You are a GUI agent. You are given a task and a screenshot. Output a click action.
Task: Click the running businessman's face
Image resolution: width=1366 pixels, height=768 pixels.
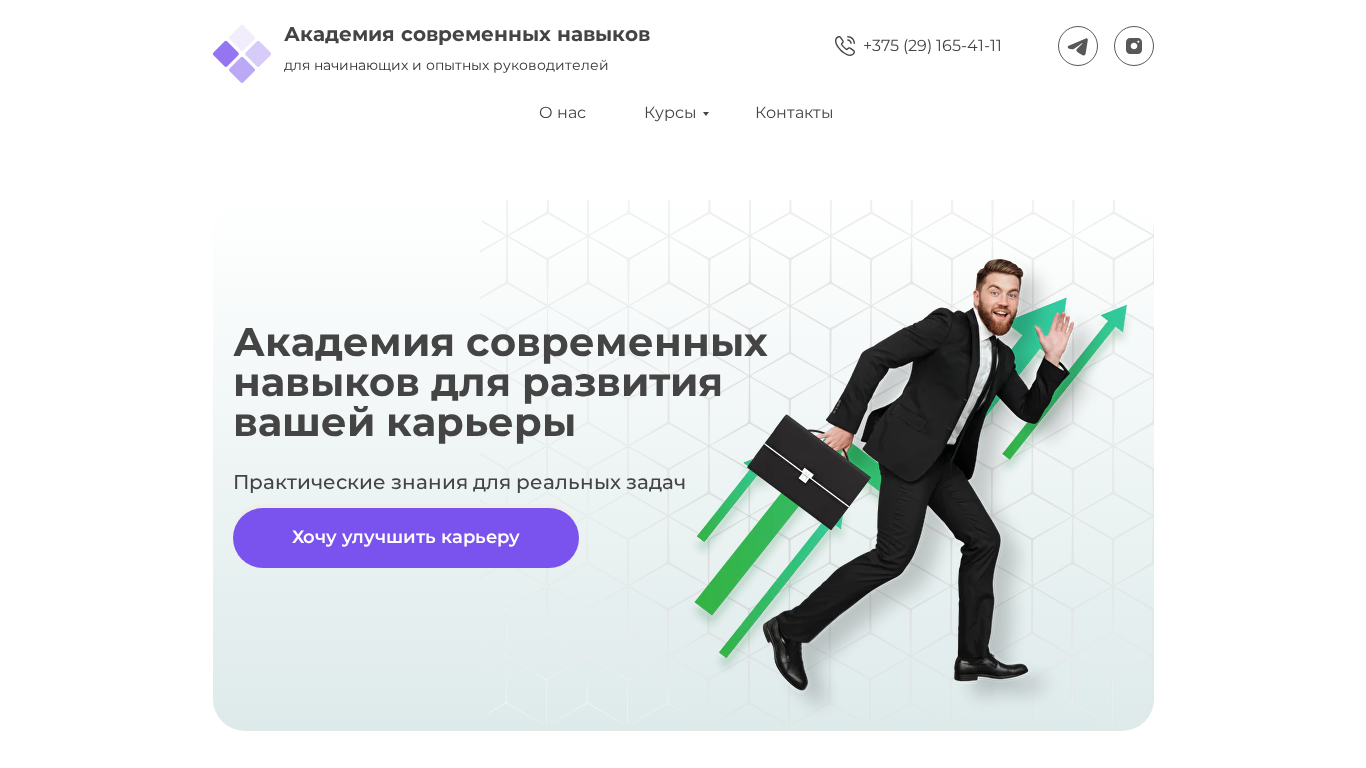998,298
